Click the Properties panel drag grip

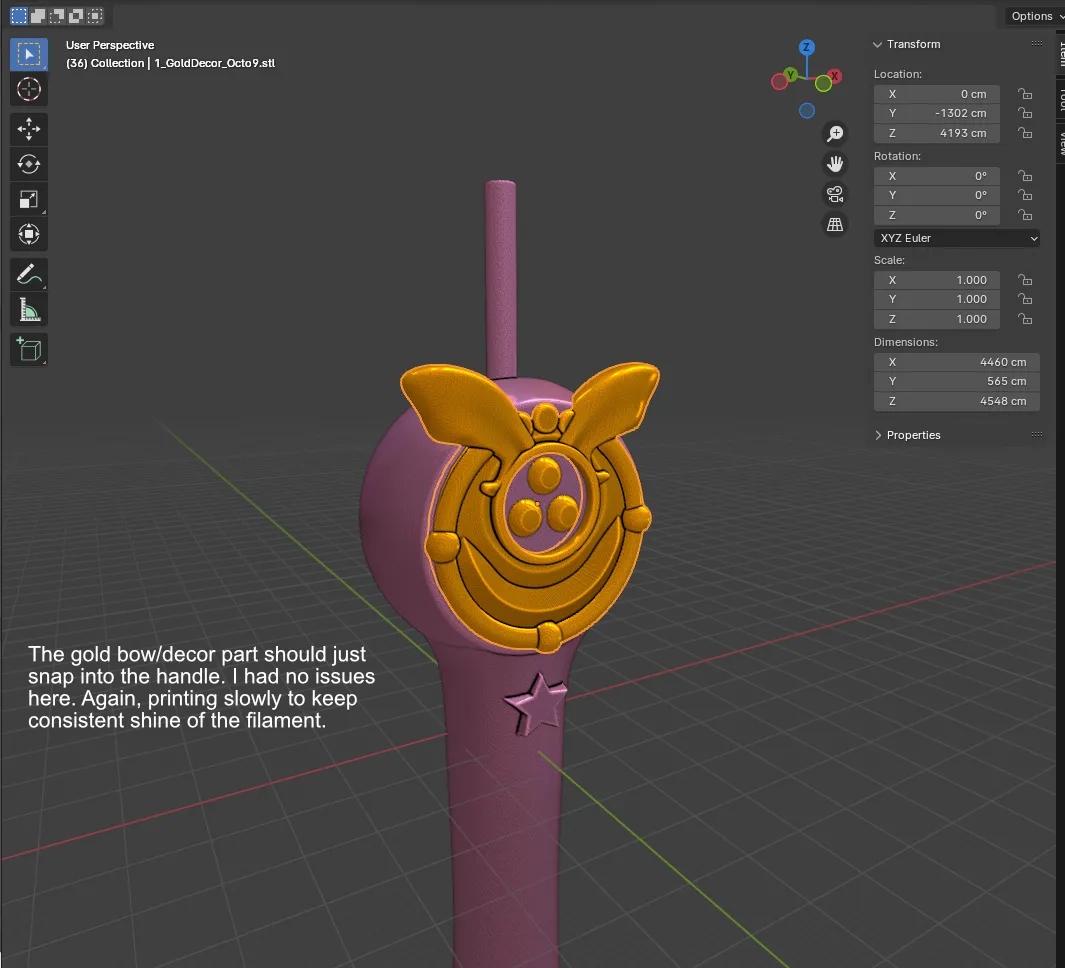click(x=1036, y=435)
